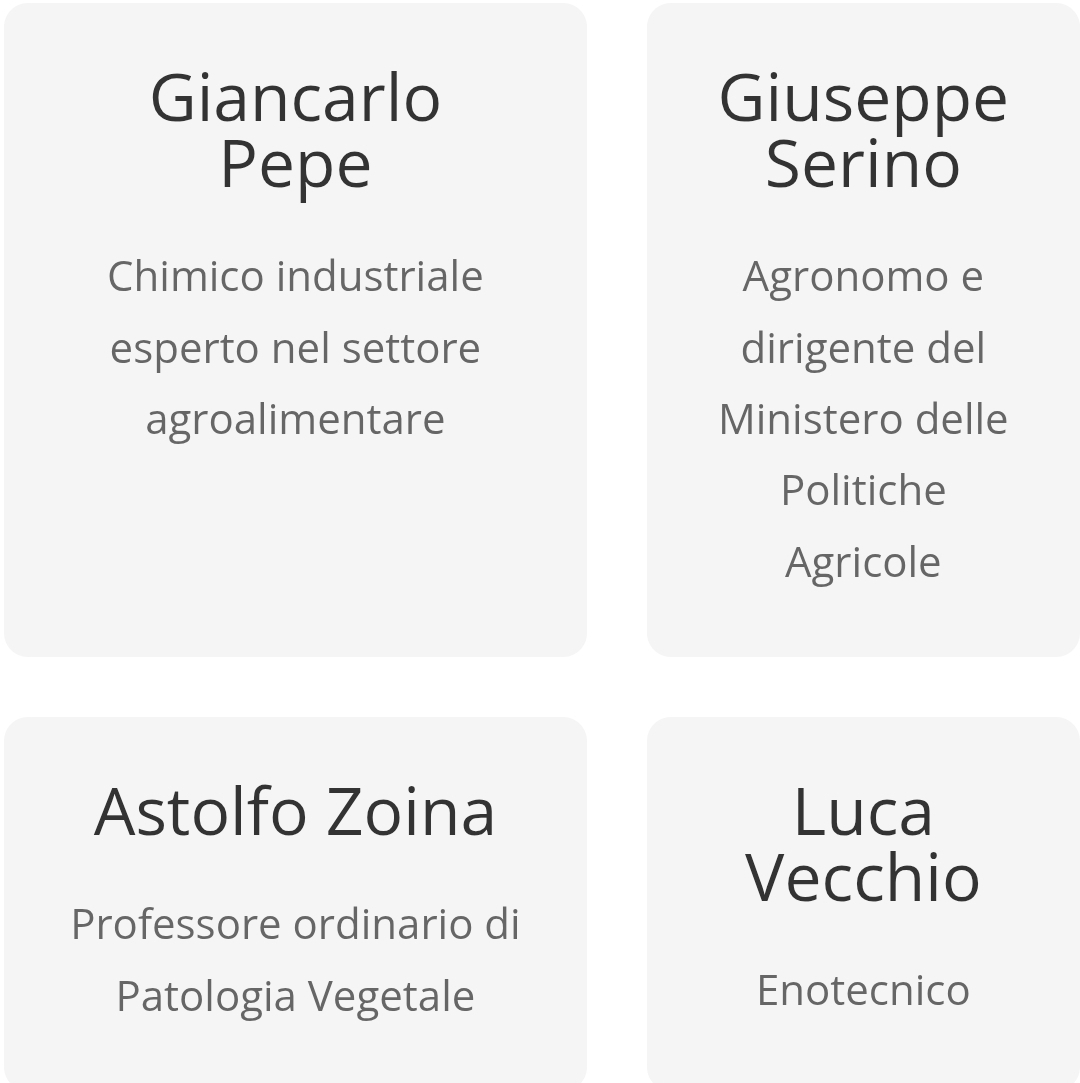Select the Astolfo Zoina name heading
The height and width of the screenshot is (1083, 1080).
(295, 812)
